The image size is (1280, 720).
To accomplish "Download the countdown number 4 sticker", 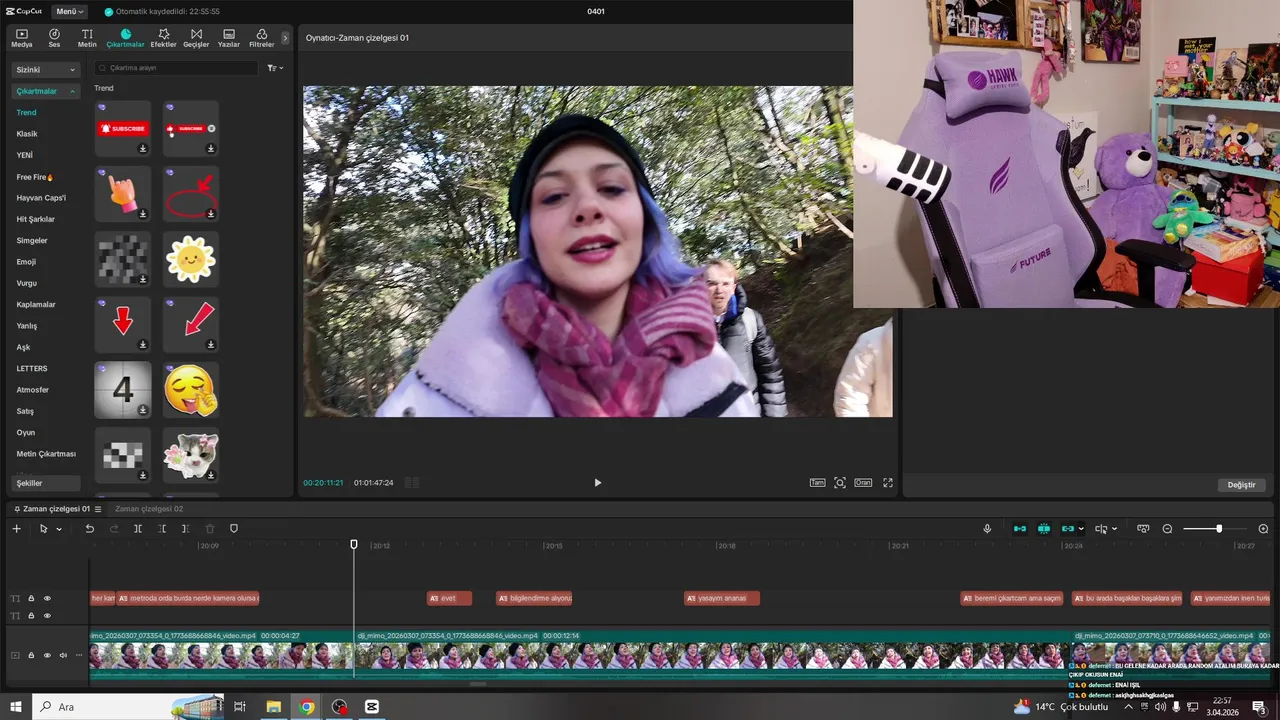I will pyautogui.click(x=143, y=410).
